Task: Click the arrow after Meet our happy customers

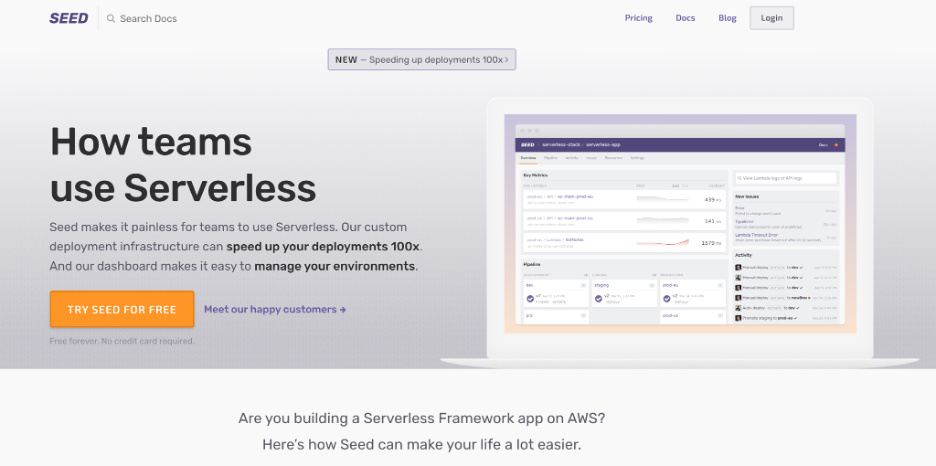Action: click(343, 310)
